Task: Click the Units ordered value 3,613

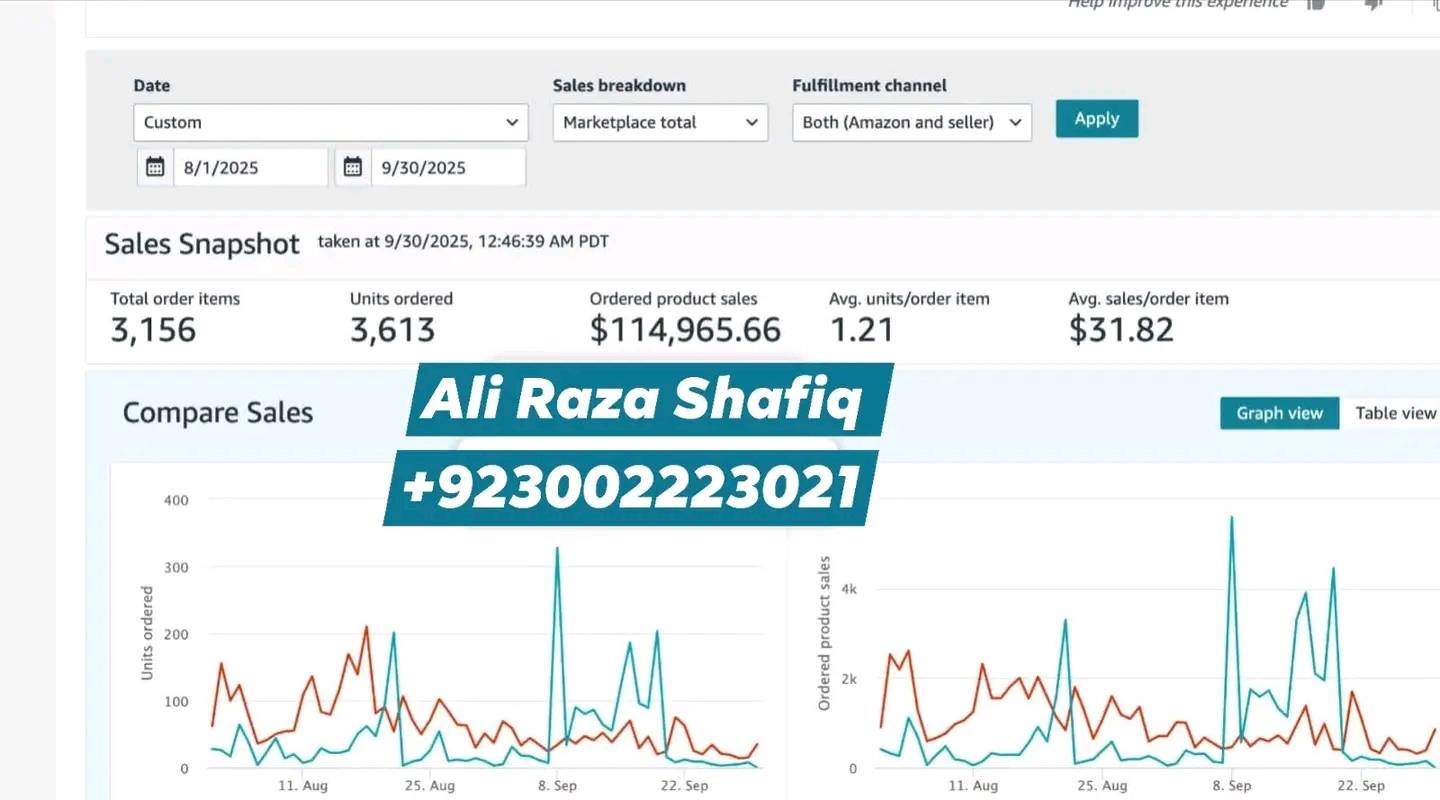Action: coord(393,330)
